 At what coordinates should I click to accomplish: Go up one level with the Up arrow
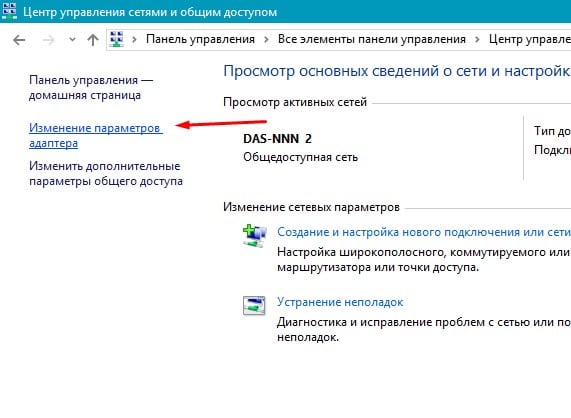point(93,40)
